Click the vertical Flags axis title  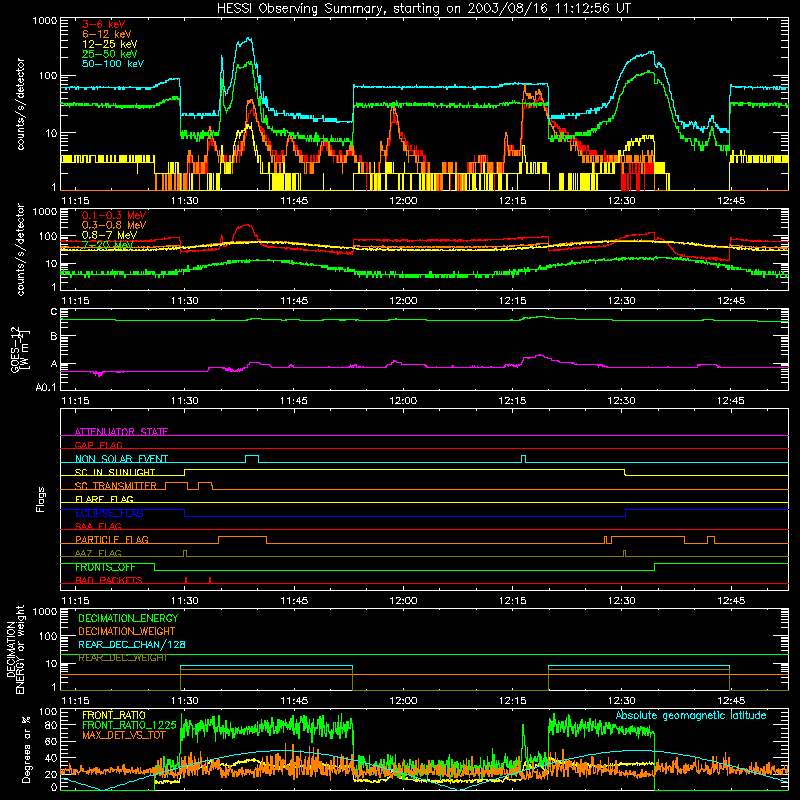(x=41, y=499)
